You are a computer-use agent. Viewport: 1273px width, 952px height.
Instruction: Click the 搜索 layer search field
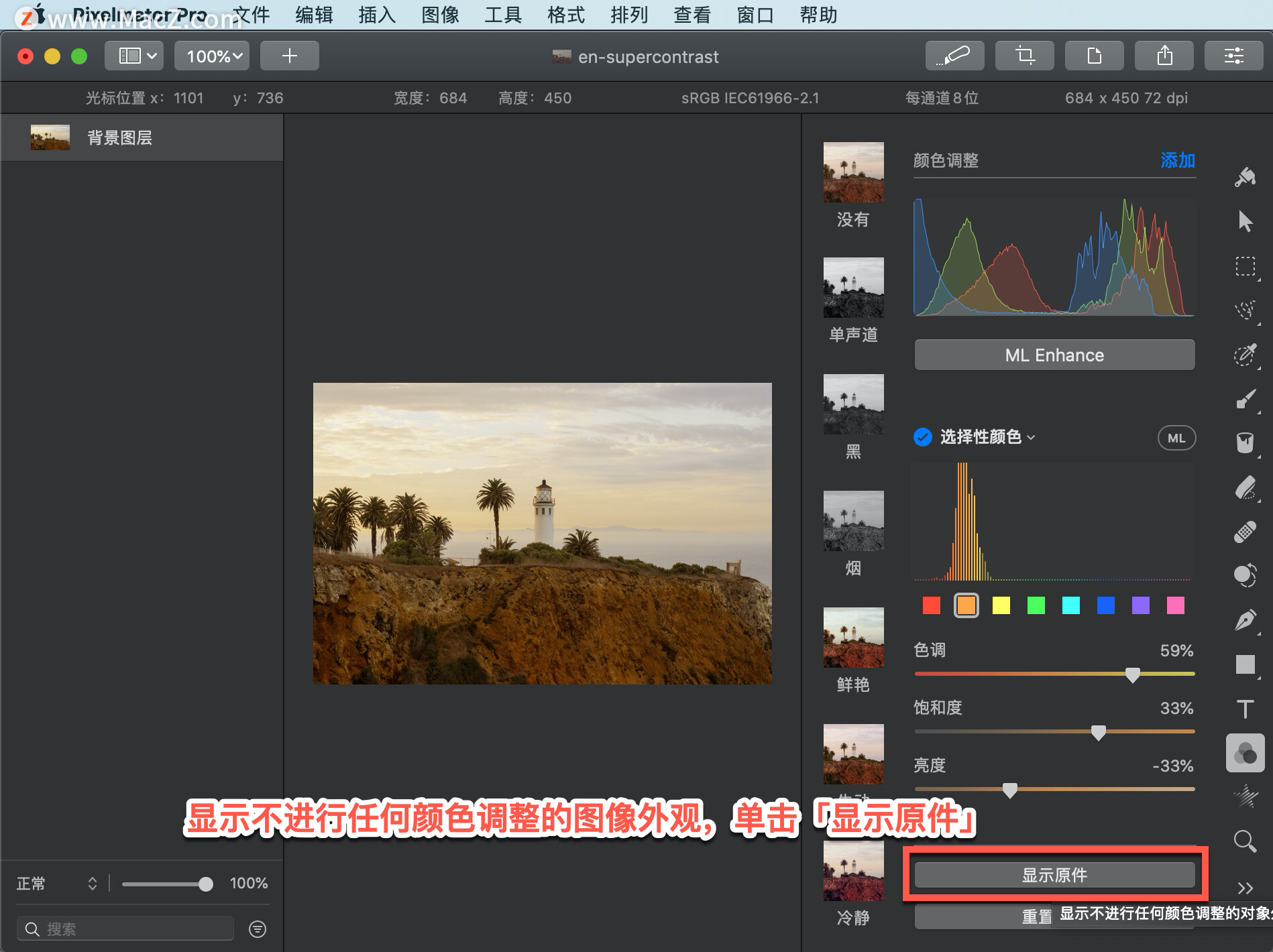click(x=125, y=929)
